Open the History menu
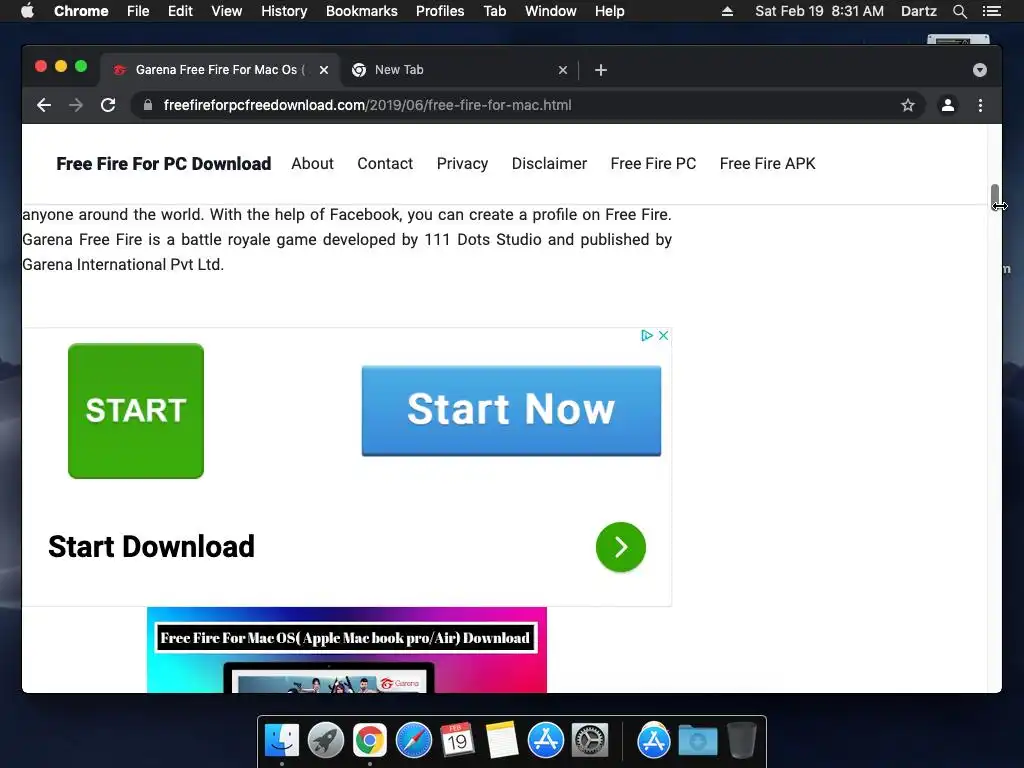The width and height of the screenshot is (1024, 768). coord(284,11)
